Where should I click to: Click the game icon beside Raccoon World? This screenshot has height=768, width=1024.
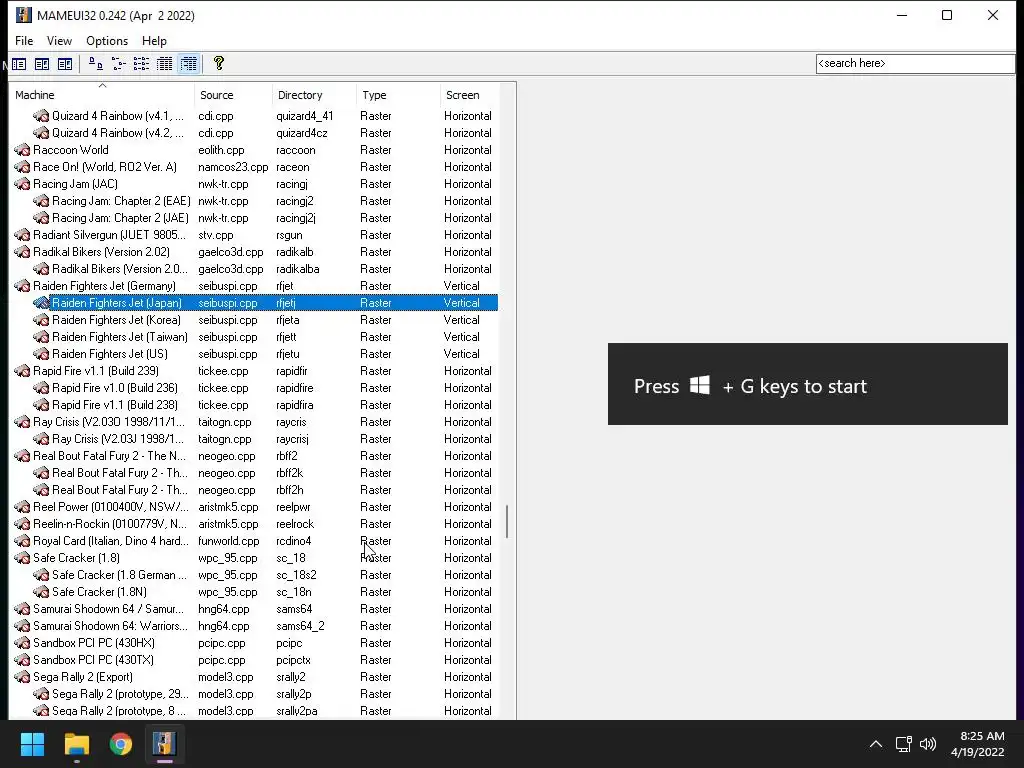[22, 150]
